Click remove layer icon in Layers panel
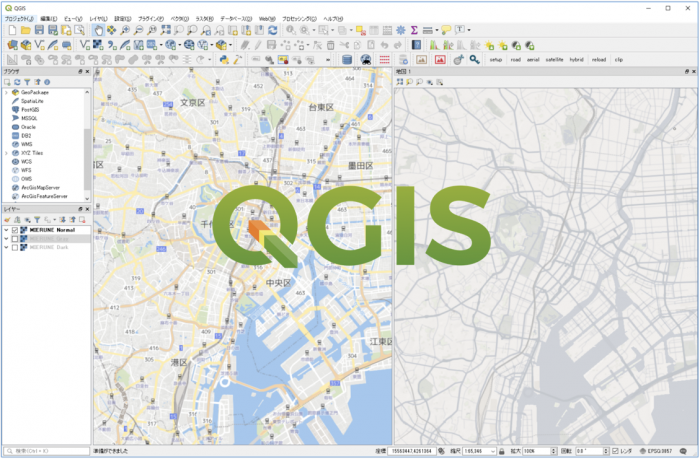 [x=82, y=220]
